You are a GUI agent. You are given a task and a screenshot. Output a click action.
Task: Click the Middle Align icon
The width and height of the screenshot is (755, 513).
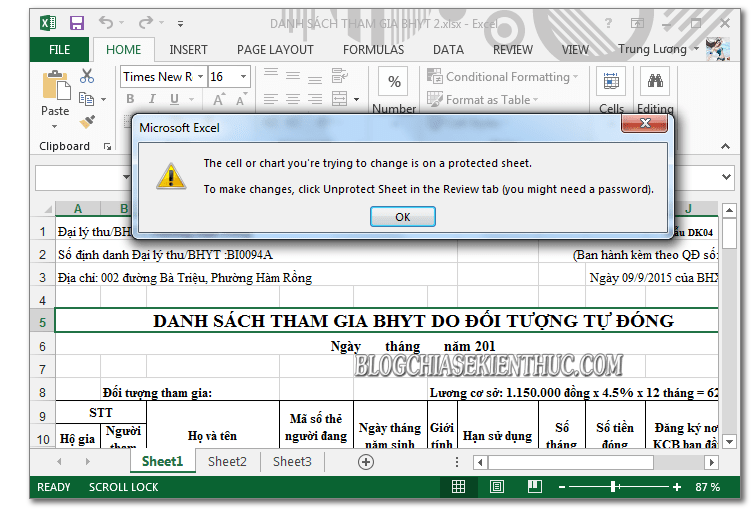click(293, 75)
